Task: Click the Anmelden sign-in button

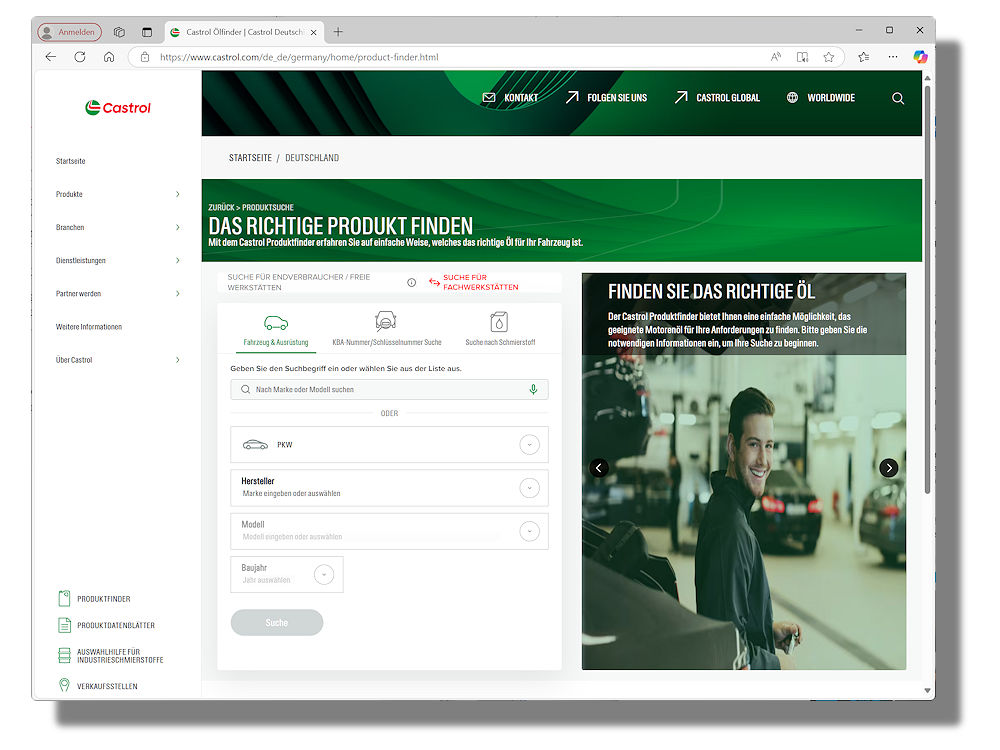Action: click(70, 32)
